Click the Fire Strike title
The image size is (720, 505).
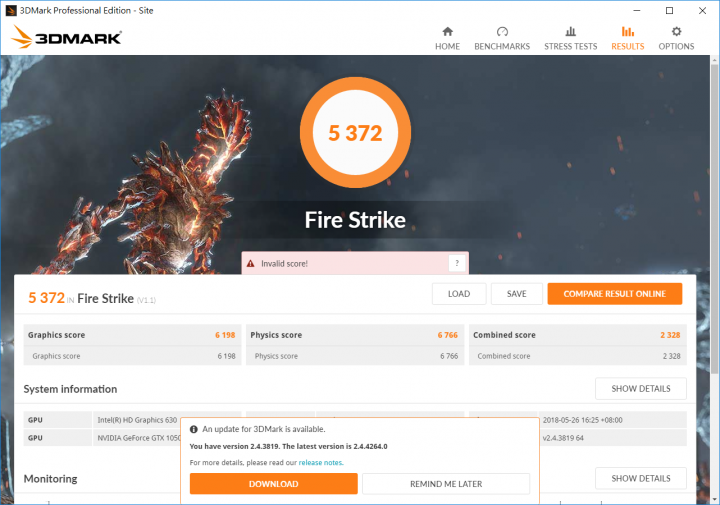355,220
